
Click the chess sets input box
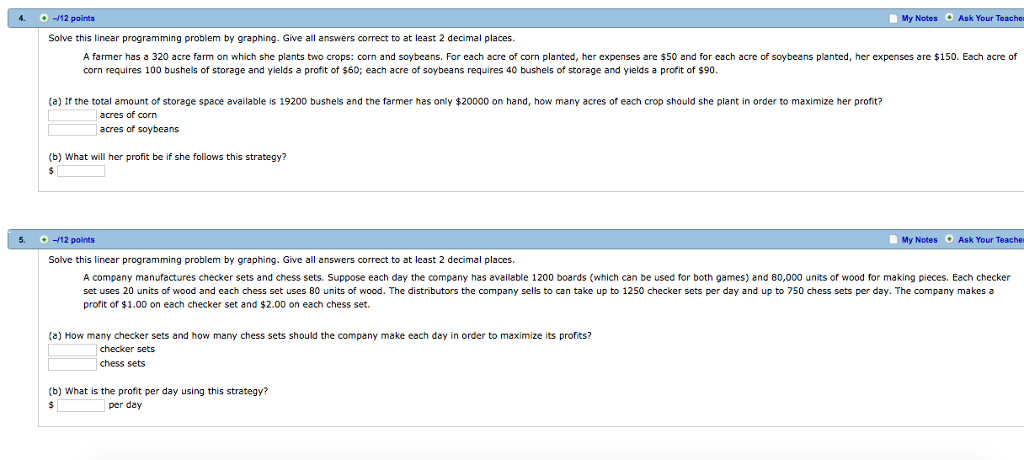(72, 363)
